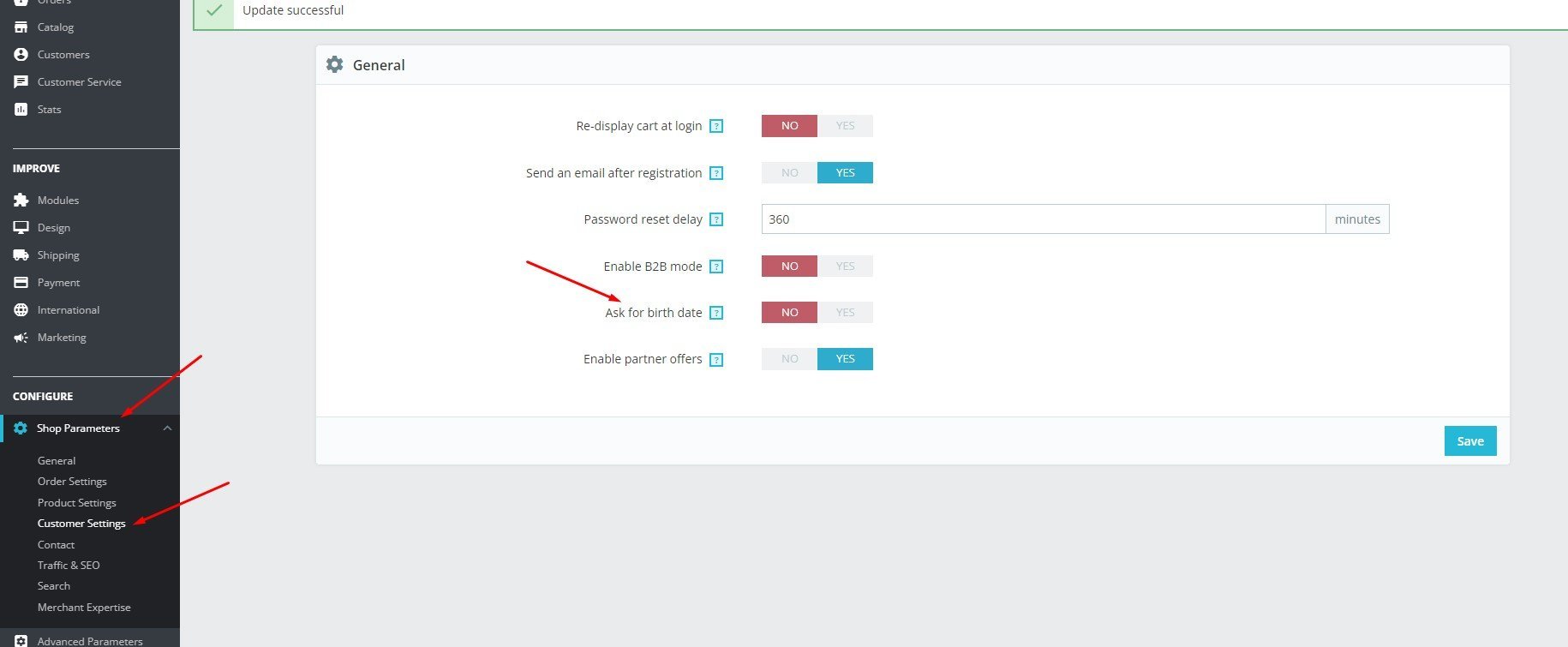Open the Merchant Expertise link
This screenshot has width=1568, height=647.
pyautogui.click(x=84, y=608)
